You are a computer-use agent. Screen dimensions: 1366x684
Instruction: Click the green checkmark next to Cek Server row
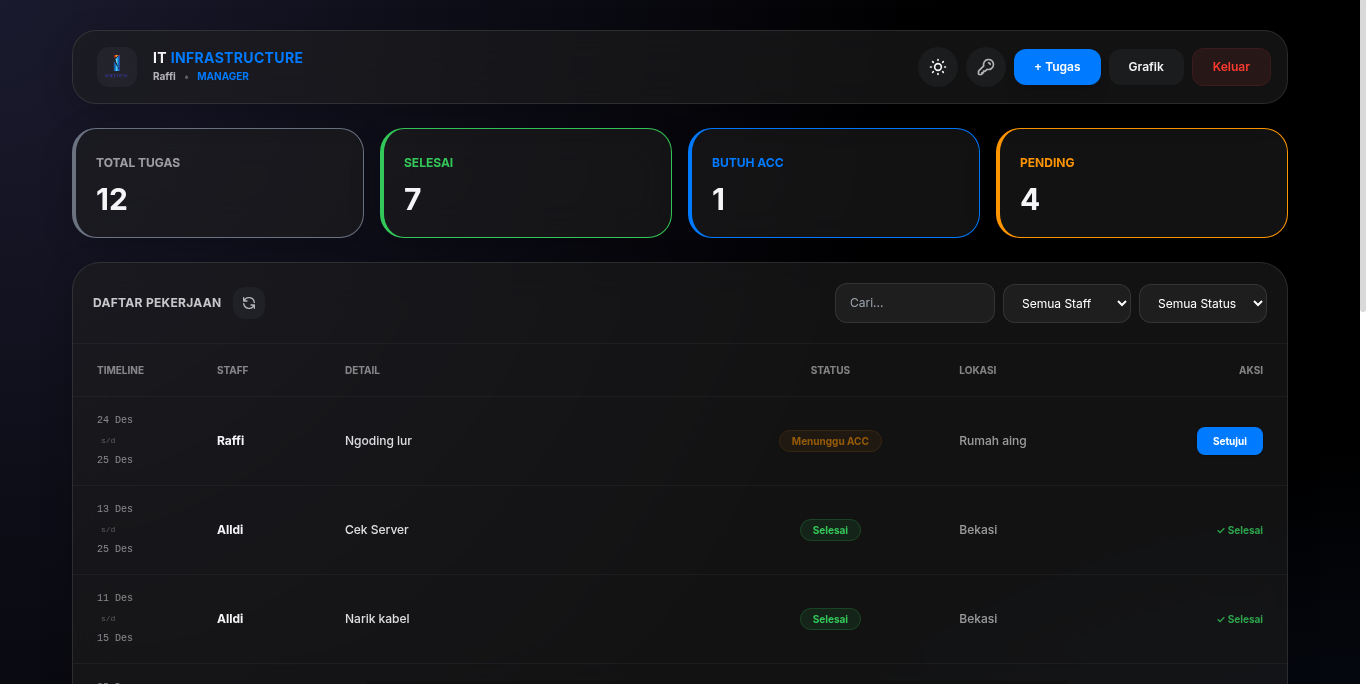pos(1239,530)
